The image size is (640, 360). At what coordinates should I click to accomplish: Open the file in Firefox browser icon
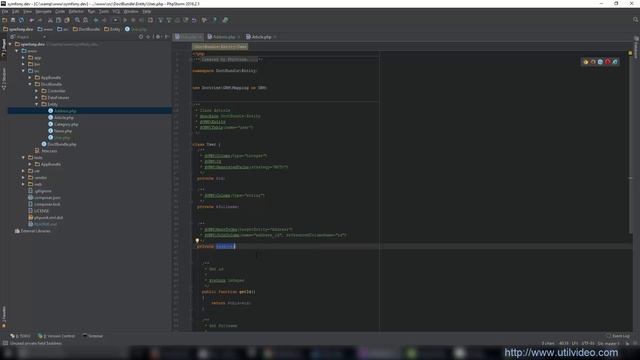tap(593, 62)
